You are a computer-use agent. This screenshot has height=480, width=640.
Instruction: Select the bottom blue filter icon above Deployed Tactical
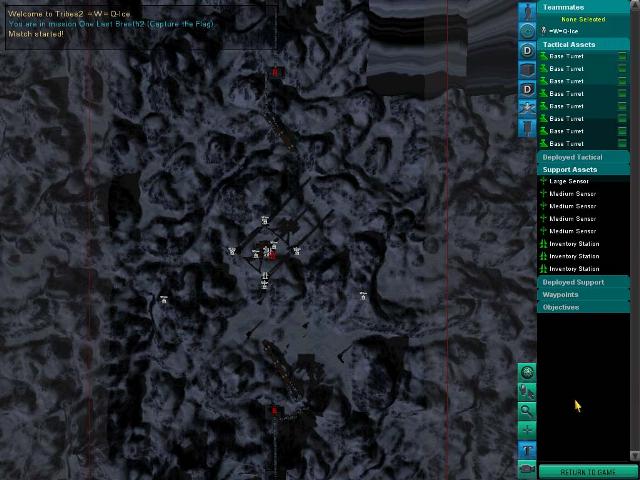527,128
